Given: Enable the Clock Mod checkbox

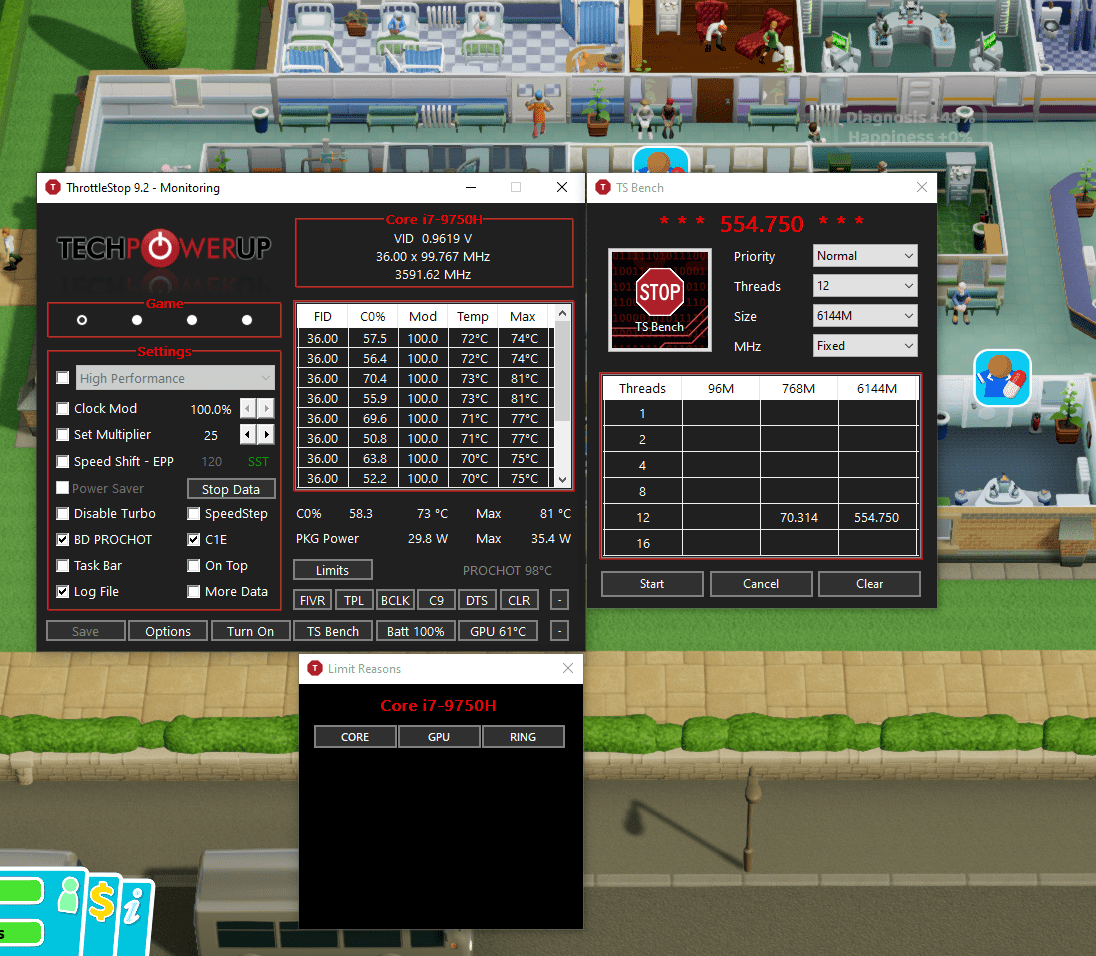Looking at the screenshot, I should pyautogui.click(x=63, y=408).
